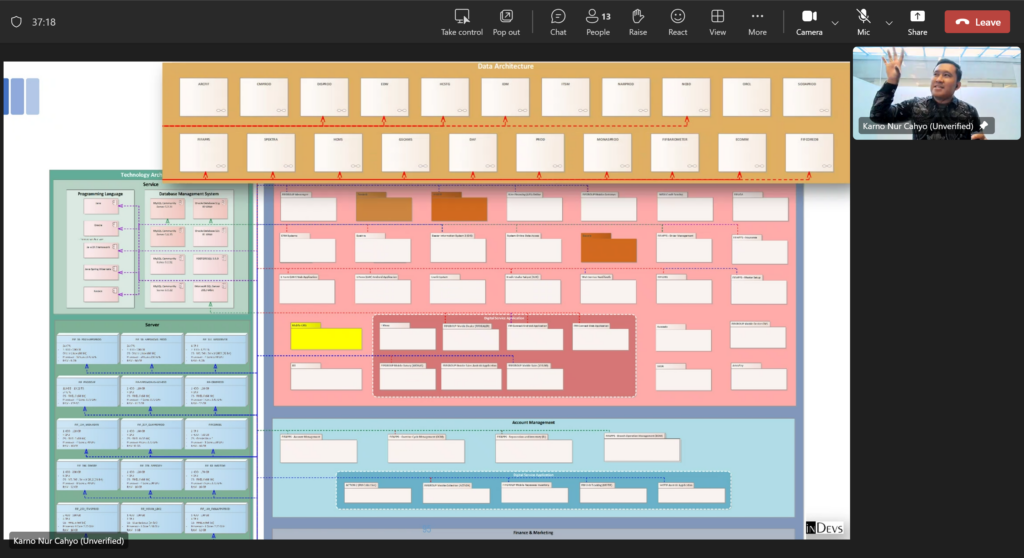
Task: Open the View layout menu
Action: pos(718,21)
